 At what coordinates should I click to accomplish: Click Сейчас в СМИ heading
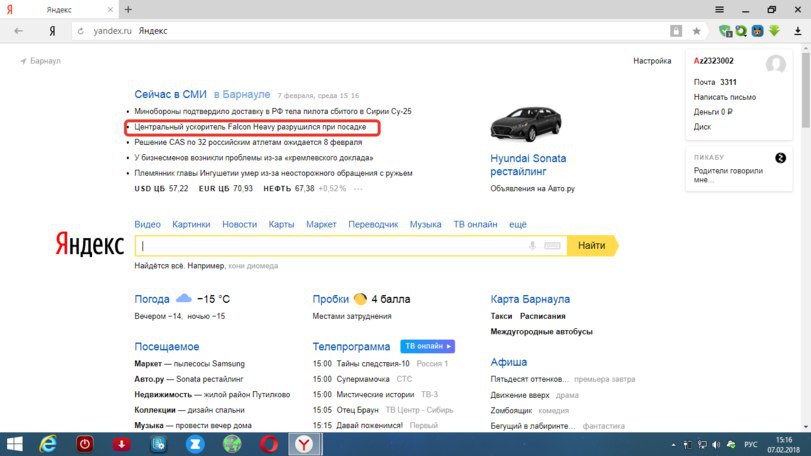pyautogui.click(x=170, y=95)
